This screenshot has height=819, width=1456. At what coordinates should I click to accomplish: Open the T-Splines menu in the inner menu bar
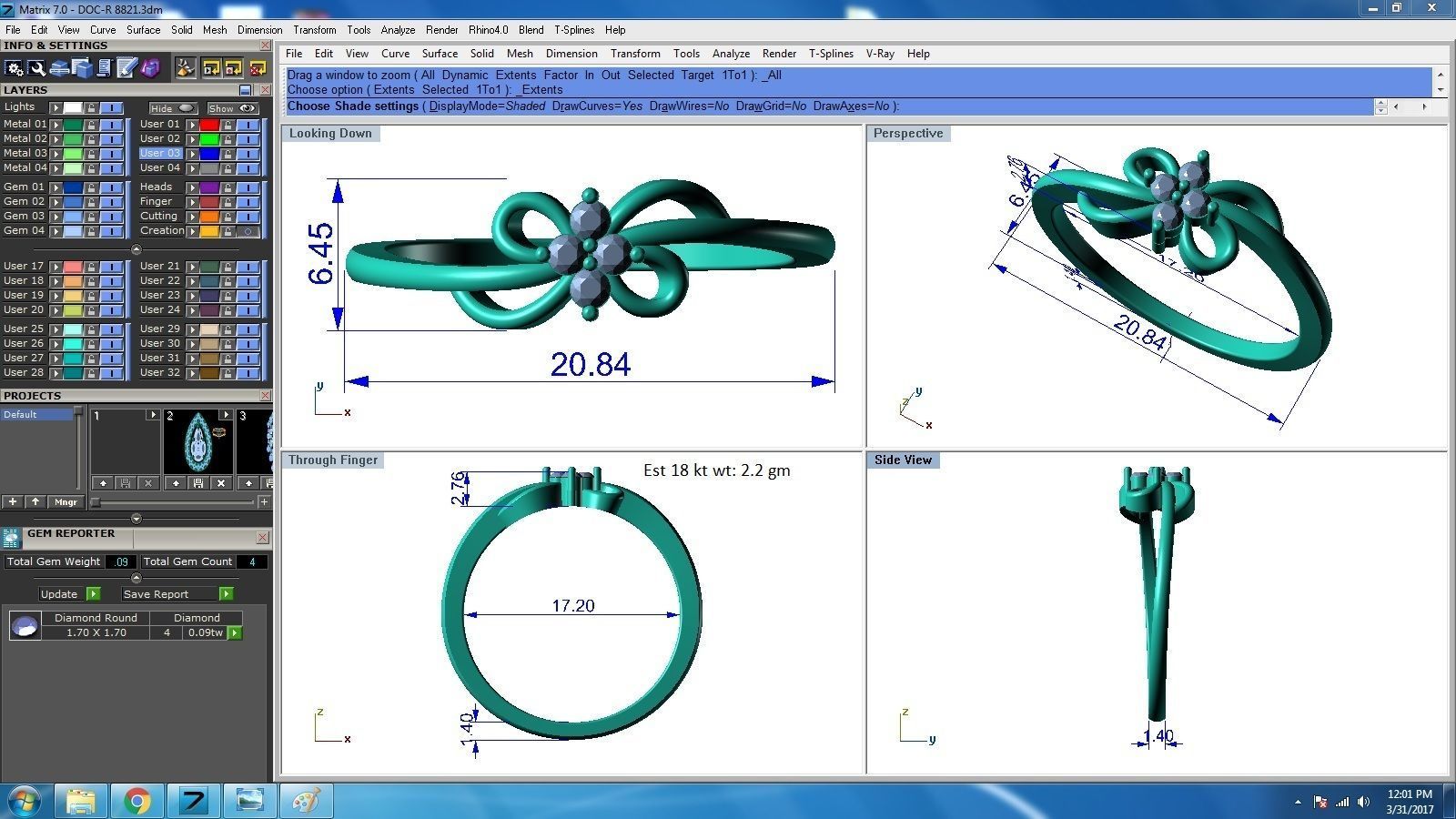coord(831,54)
